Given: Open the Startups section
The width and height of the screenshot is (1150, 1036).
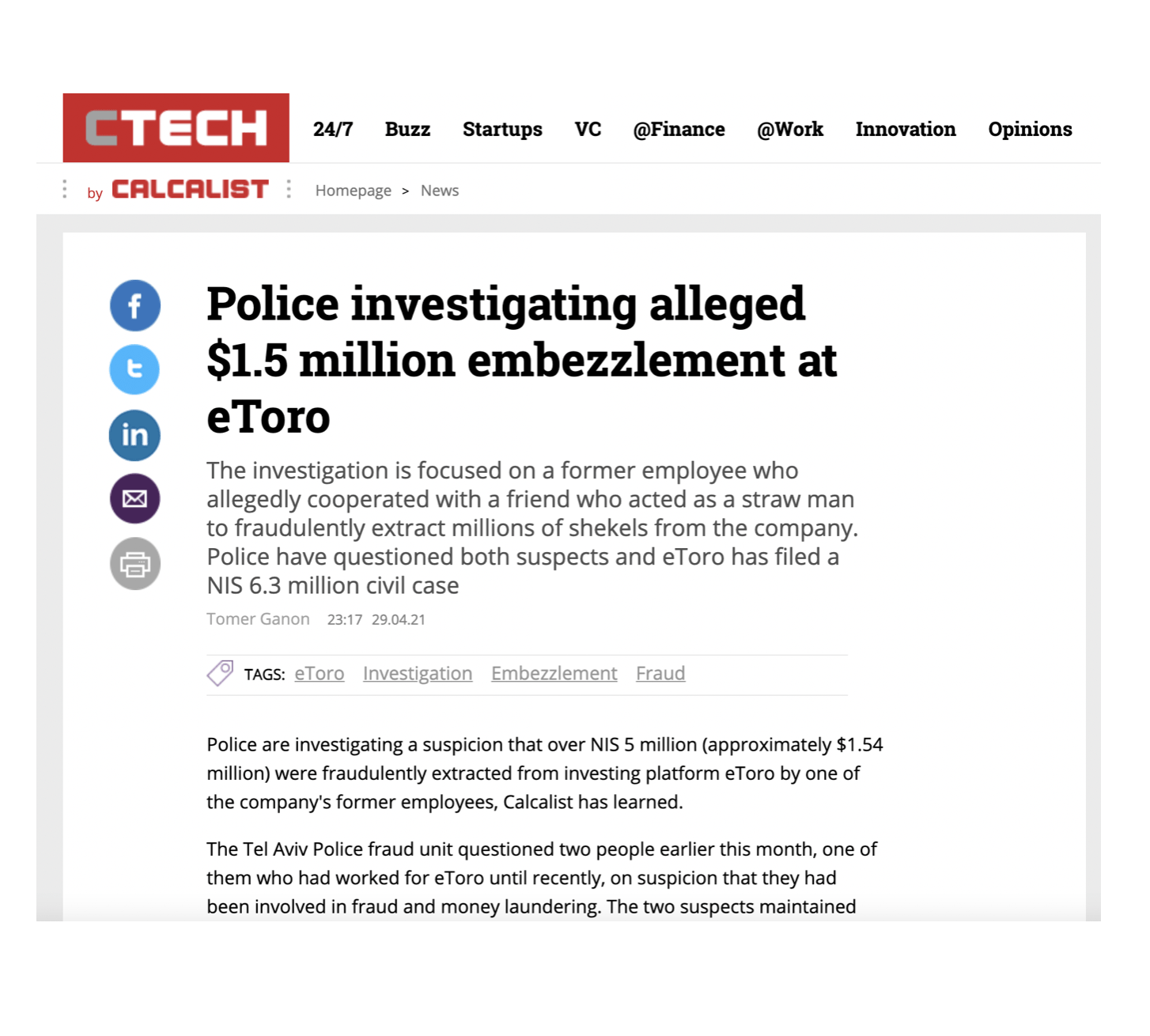Looking at the screenshot, I should [502, 129].
